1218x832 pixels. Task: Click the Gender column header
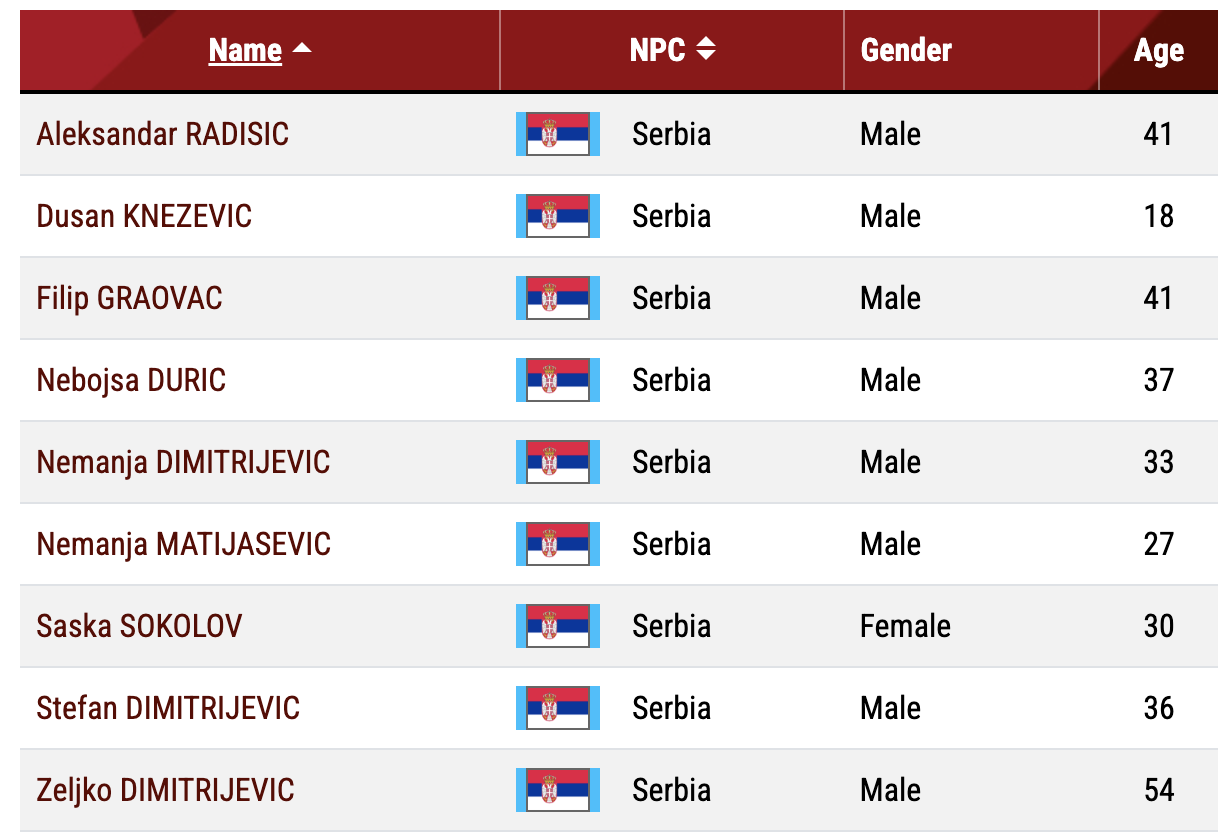(x=906, y=50)
